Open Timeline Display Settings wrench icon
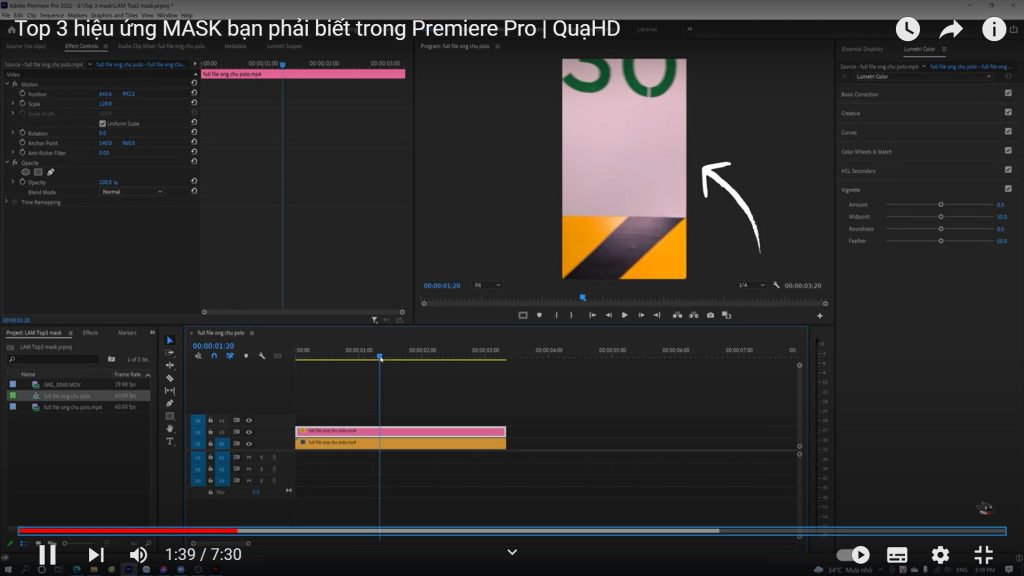The width and height of the screenshot is (1024, 576). click(262, 357)
